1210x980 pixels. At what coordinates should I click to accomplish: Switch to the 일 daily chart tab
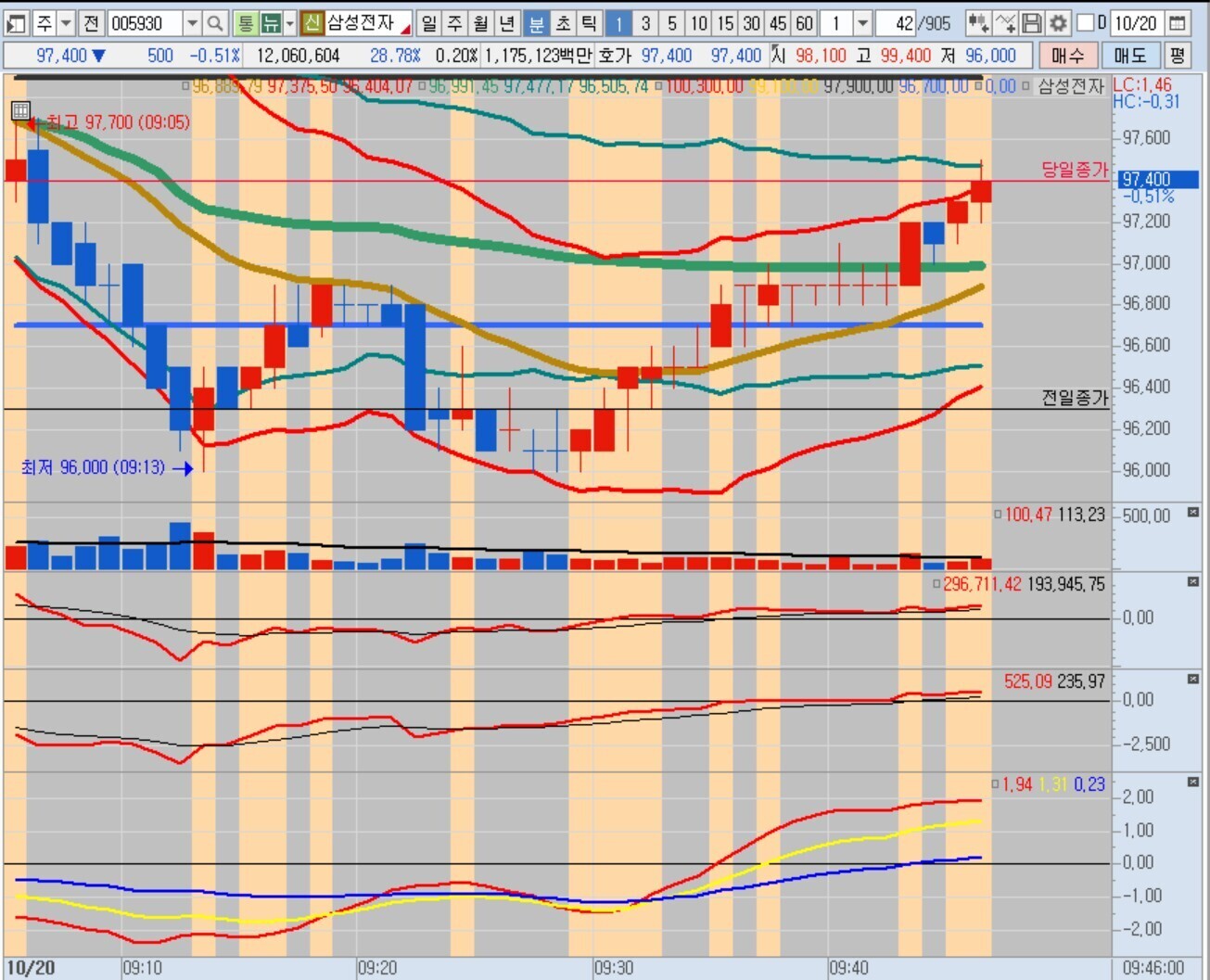428,23
